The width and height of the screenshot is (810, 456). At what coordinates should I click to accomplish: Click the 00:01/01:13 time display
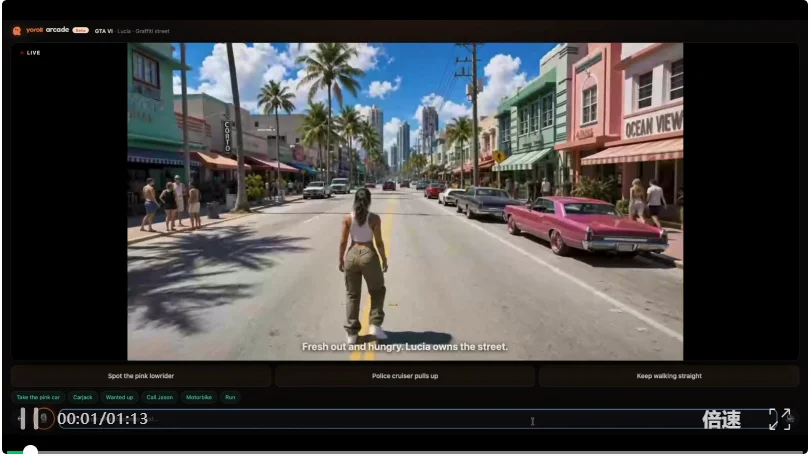[103, 419]
